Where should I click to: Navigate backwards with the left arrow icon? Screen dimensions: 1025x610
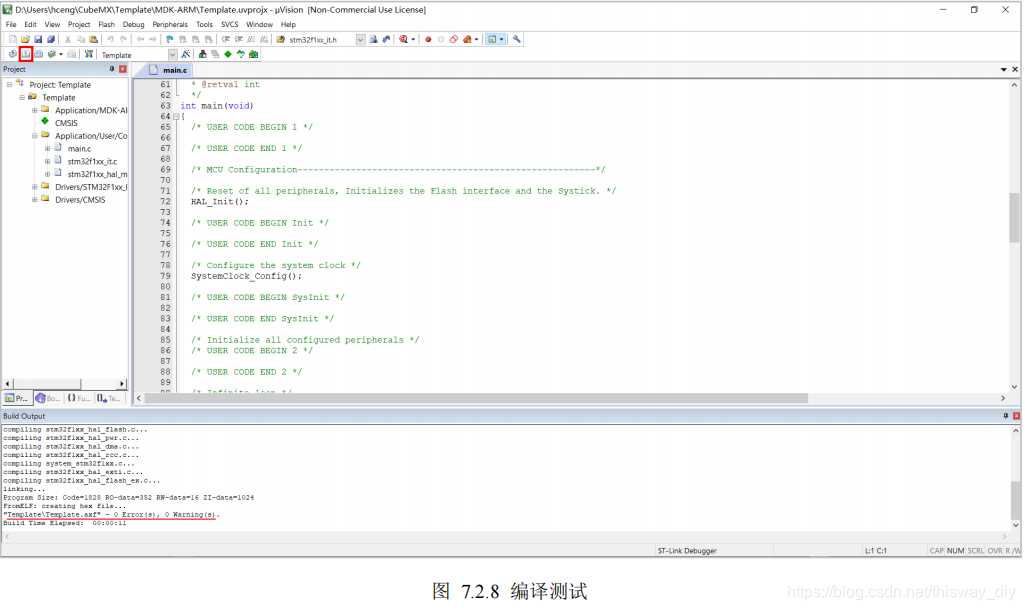tap(140, 39)
